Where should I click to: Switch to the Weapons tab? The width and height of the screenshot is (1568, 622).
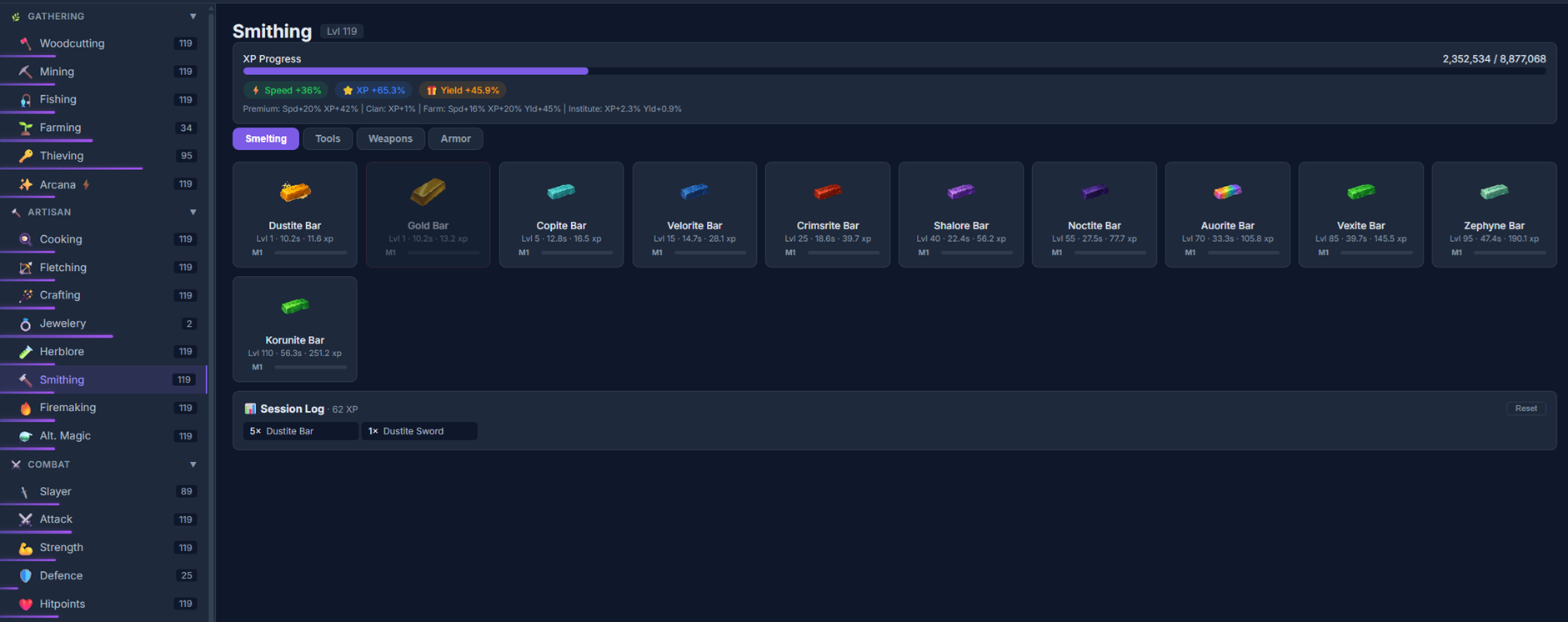coord(390,138)
